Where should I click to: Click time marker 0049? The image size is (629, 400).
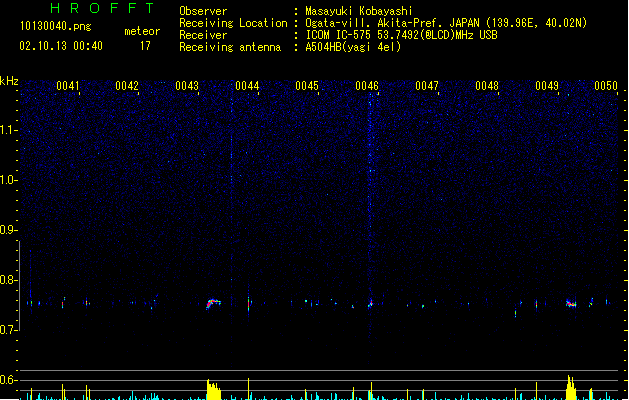[x=547, y=86]
